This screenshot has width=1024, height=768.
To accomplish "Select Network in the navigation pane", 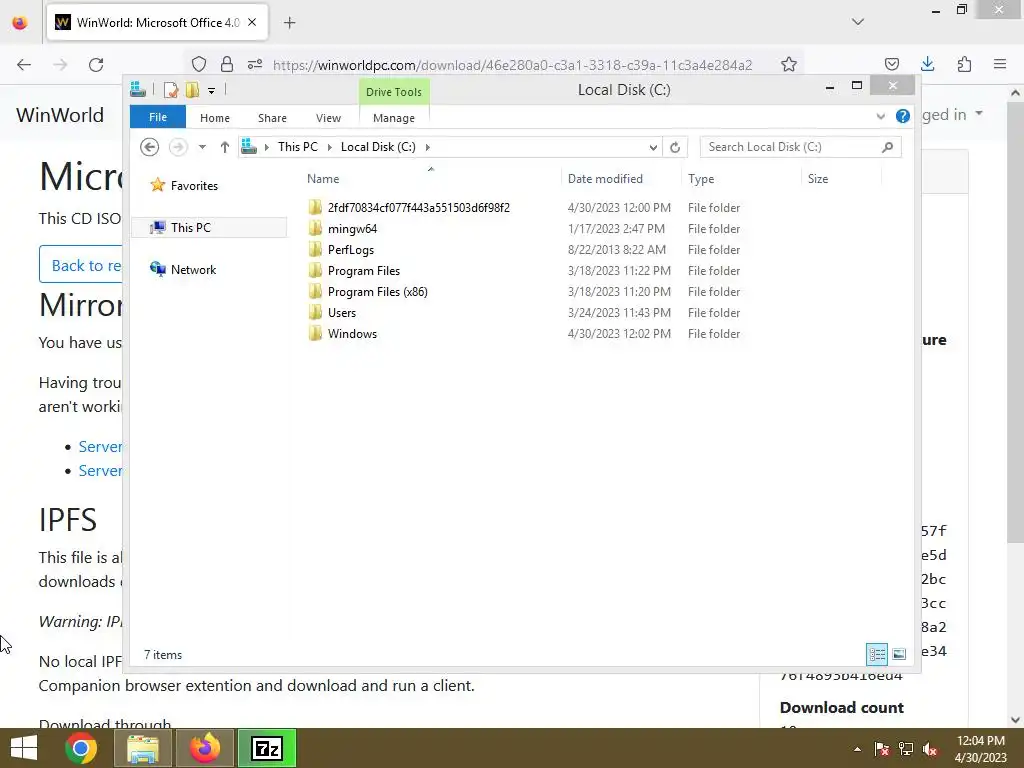I will coord(184,269).
